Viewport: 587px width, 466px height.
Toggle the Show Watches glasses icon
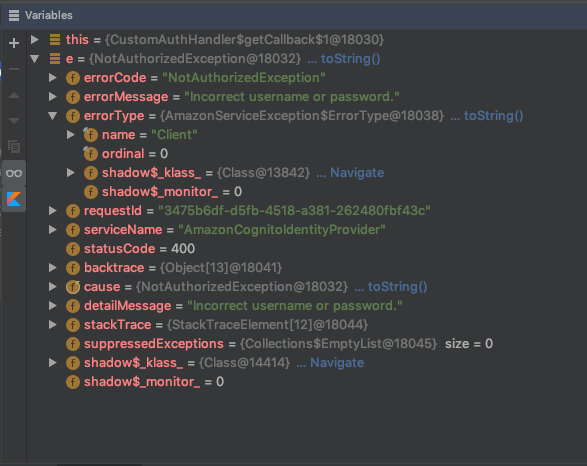pyautogui.click(x=14, y=173)
